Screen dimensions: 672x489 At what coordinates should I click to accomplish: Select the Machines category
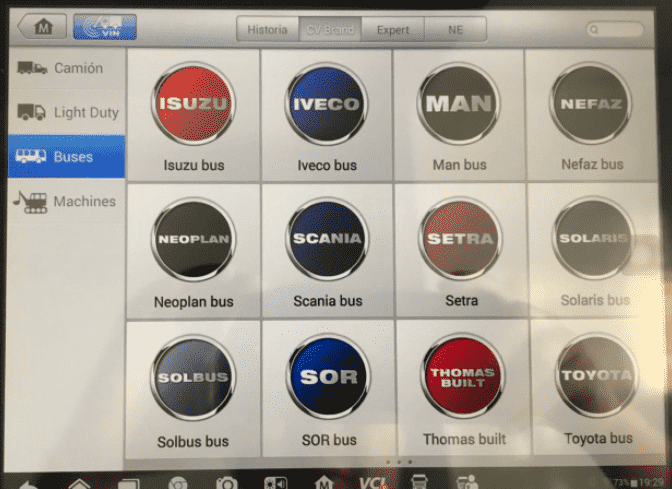[66, 201]
